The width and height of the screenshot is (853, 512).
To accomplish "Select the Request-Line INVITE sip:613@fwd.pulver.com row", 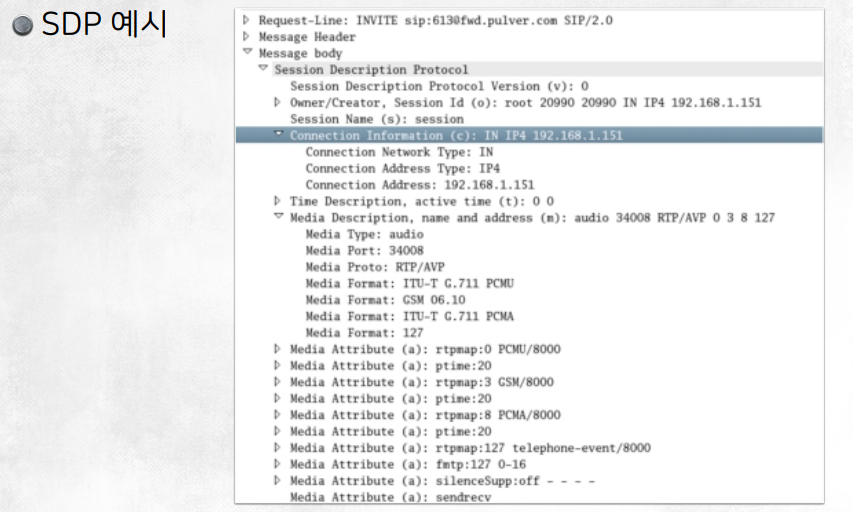I will pyautogui.click(x=435, y=21).
